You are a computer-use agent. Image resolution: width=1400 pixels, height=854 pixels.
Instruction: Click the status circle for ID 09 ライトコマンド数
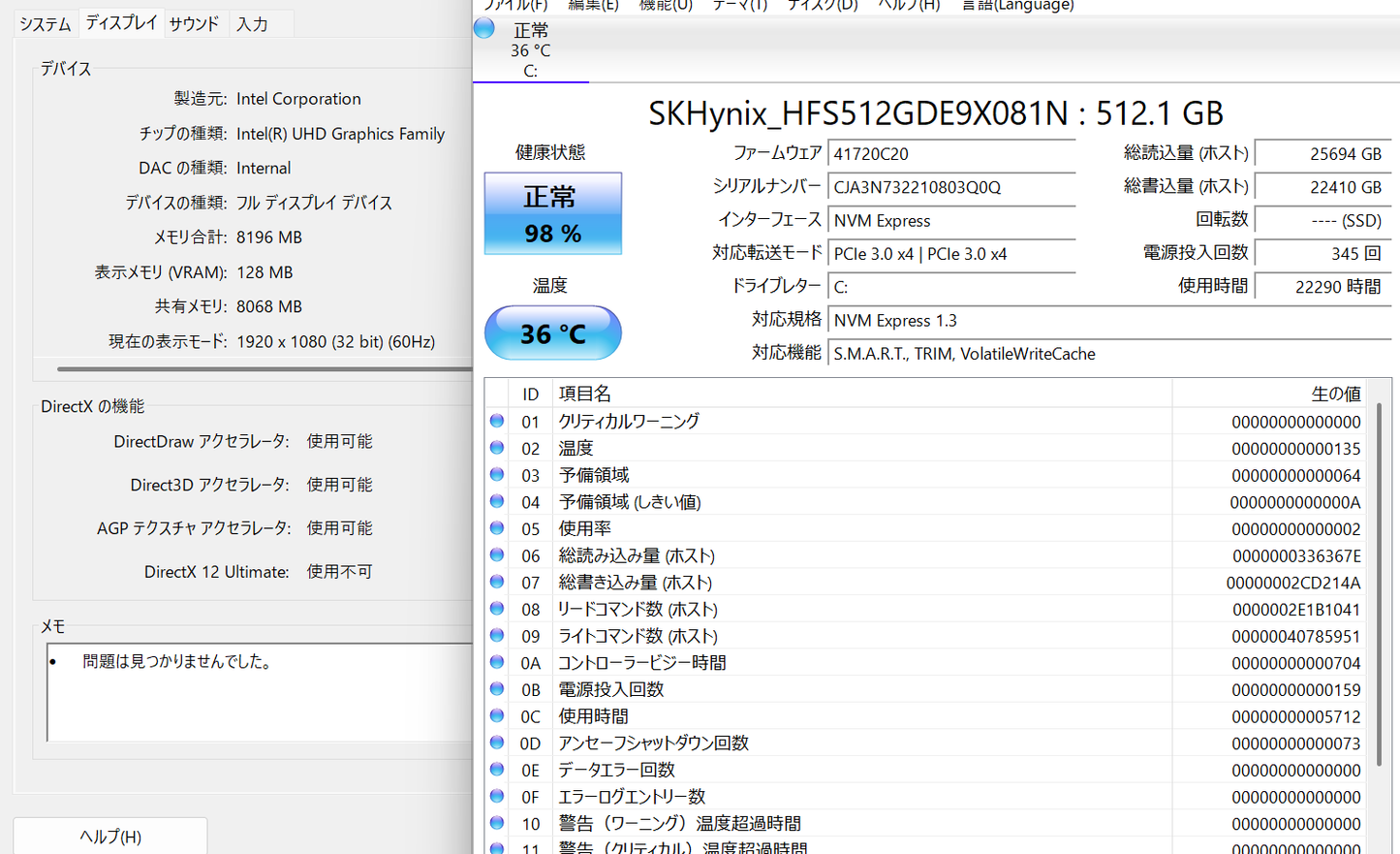click(x=497, y=635)
